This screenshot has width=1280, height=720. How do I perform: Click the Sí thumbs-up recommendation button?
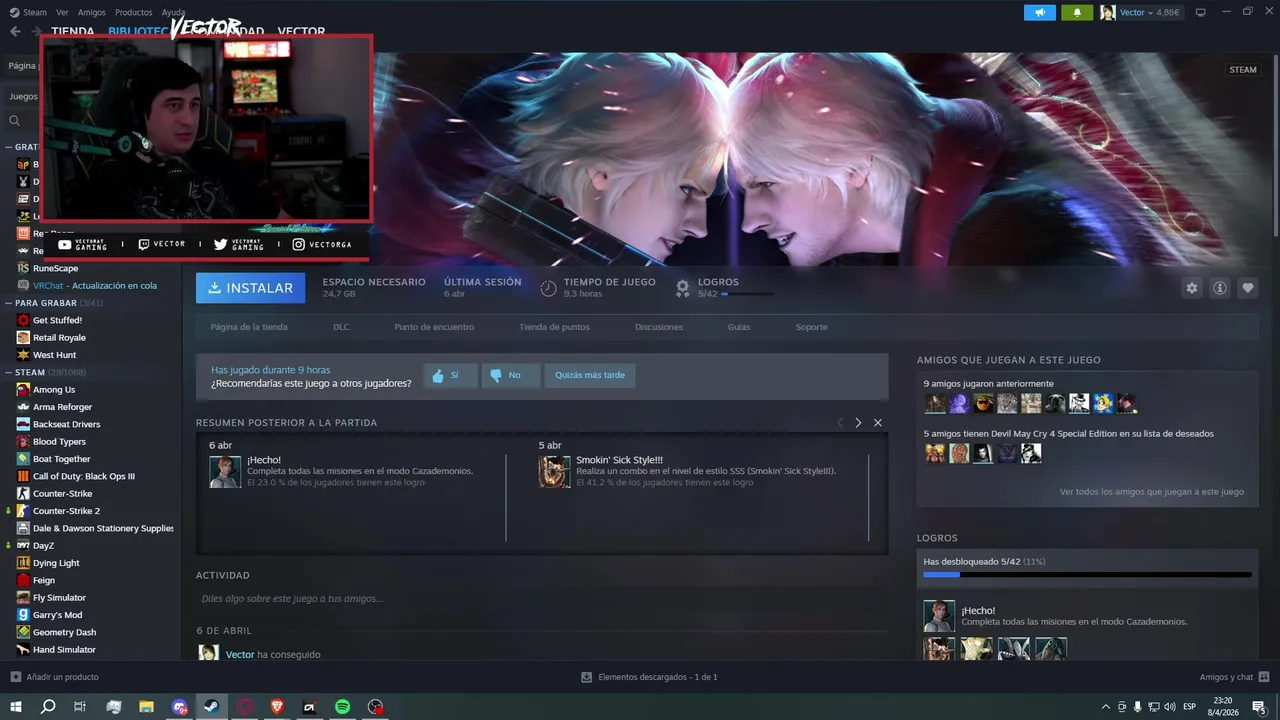tap(450, 375)
